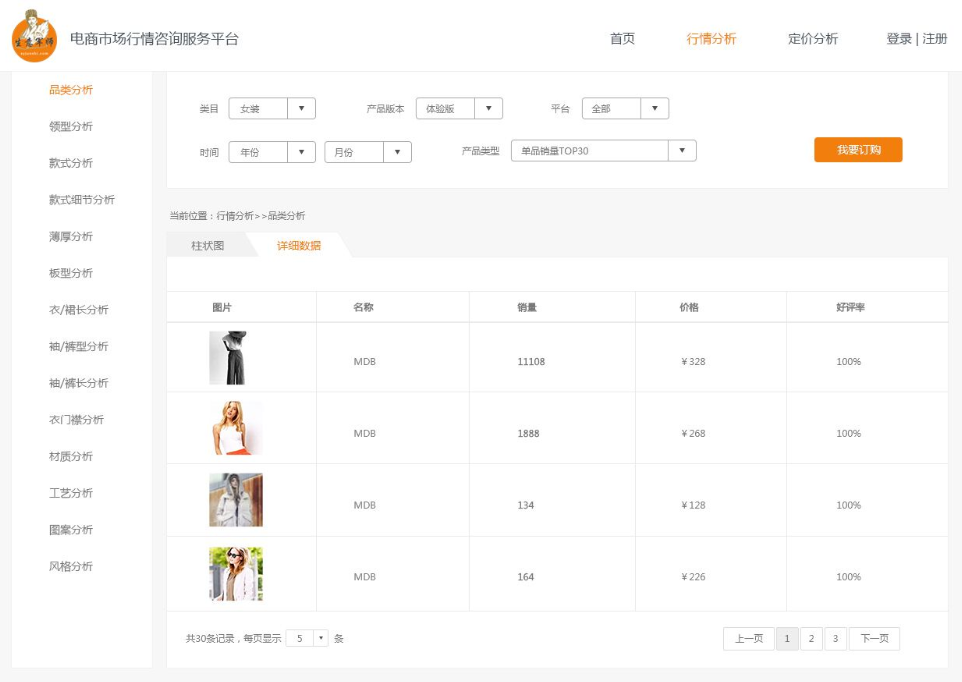The width and height of the screenshot is (962, 682).
Task: Select 领型分析 in the left sidebar
Action: [71, 126]
